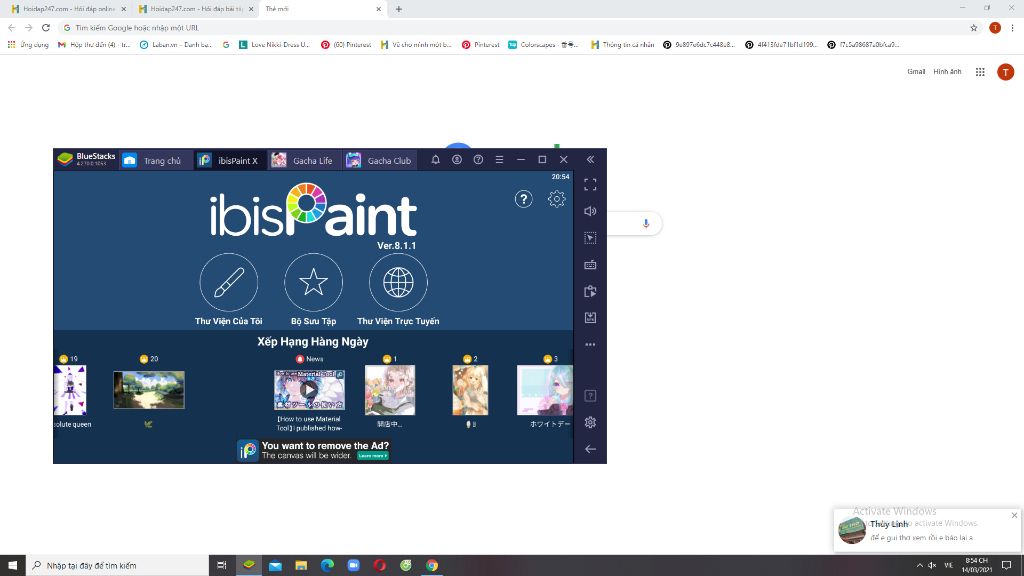Image resolution: width=1024 pixels, height=576 pixels.
Task: Open BlueStacks help in title bar
Action: (x=478, y=160)
